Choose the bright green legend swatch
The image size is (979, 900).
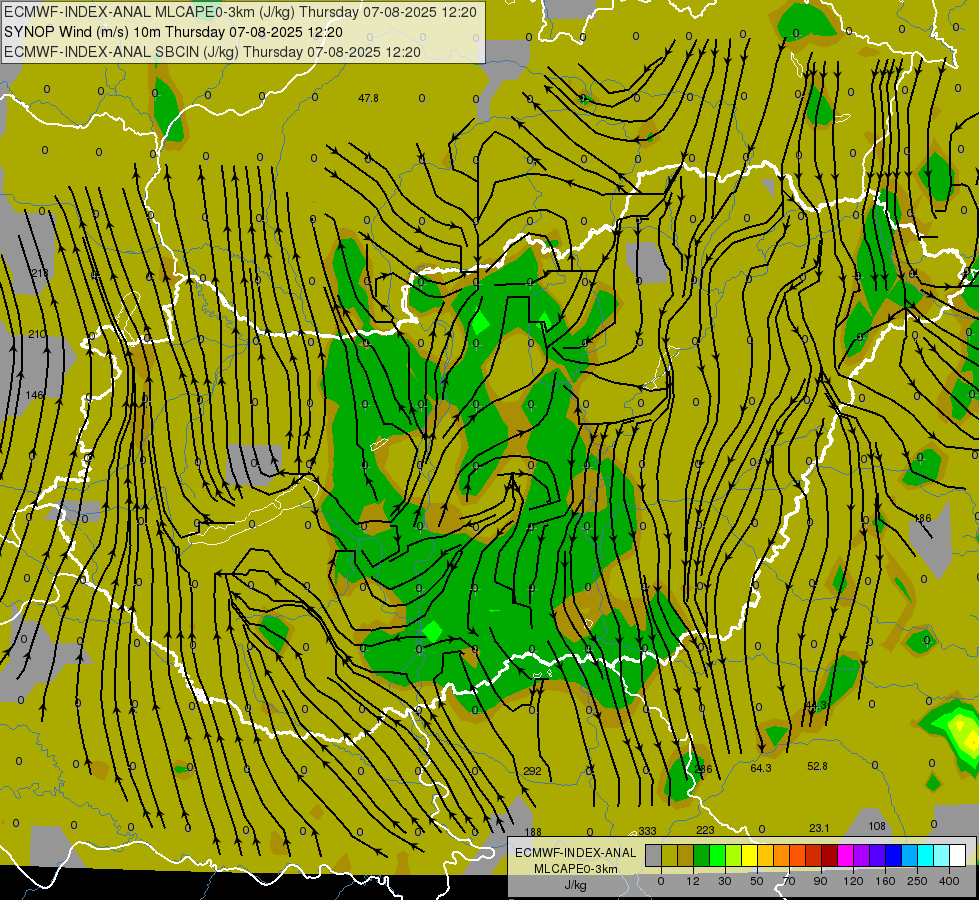tap(717, 856)
